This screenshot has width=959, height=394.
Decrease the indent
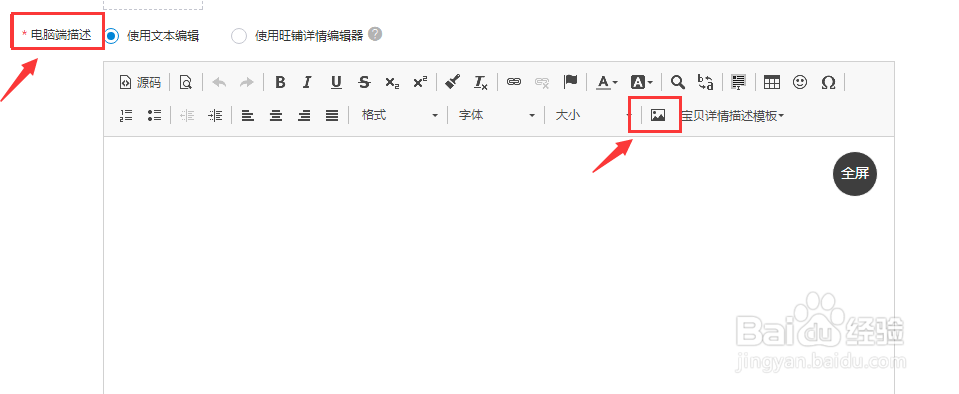pos(187,115)
